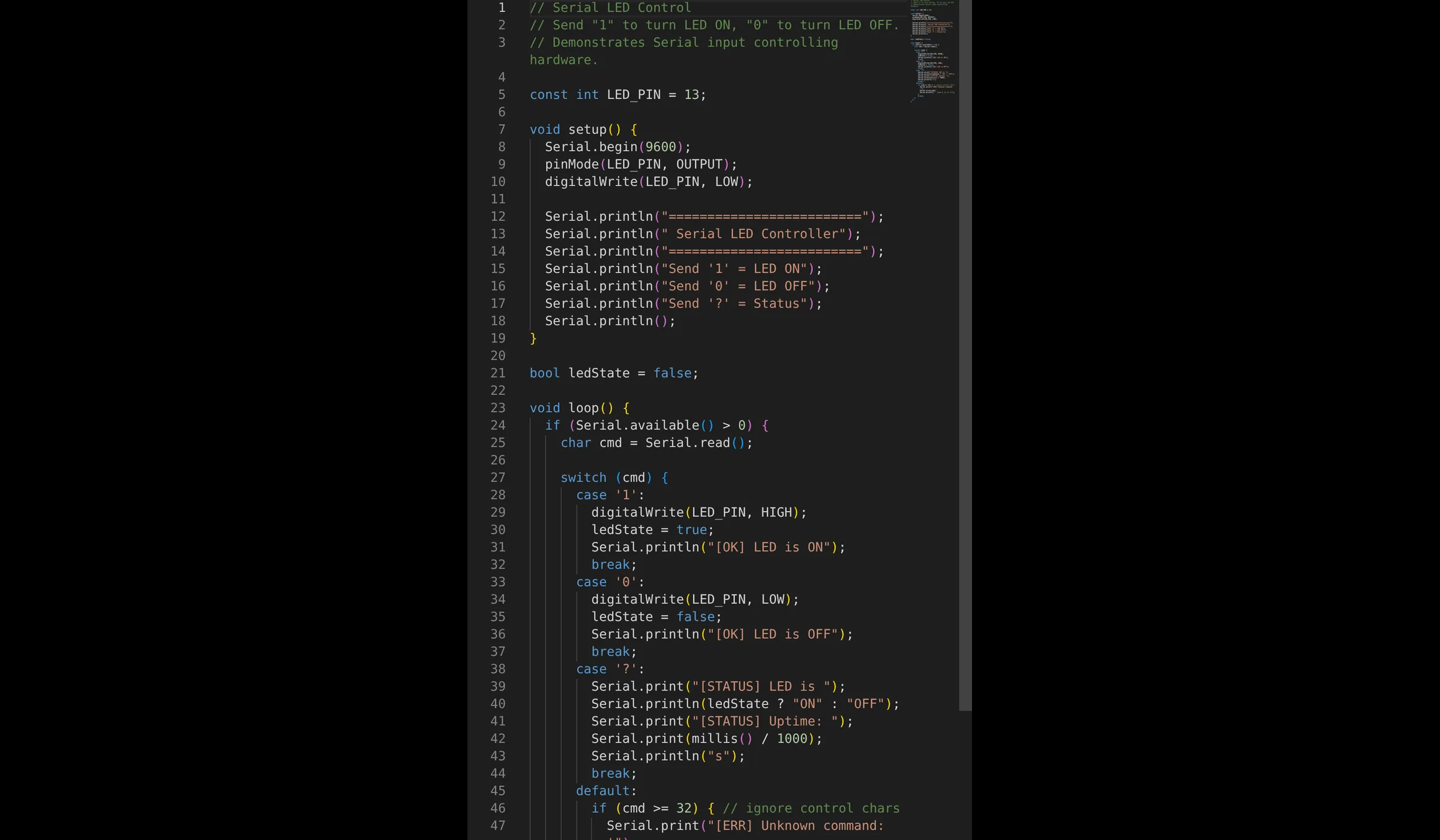The height and width of the screenshot is (840, 1440).
Task: Click 'if (cmd >= 32)' condition
Action: click(645, 808)
